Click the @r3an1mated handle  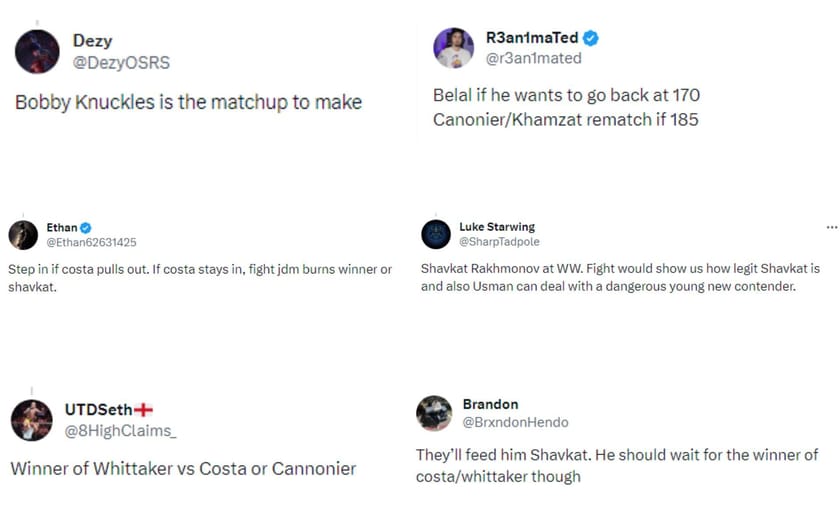(533, 59)
